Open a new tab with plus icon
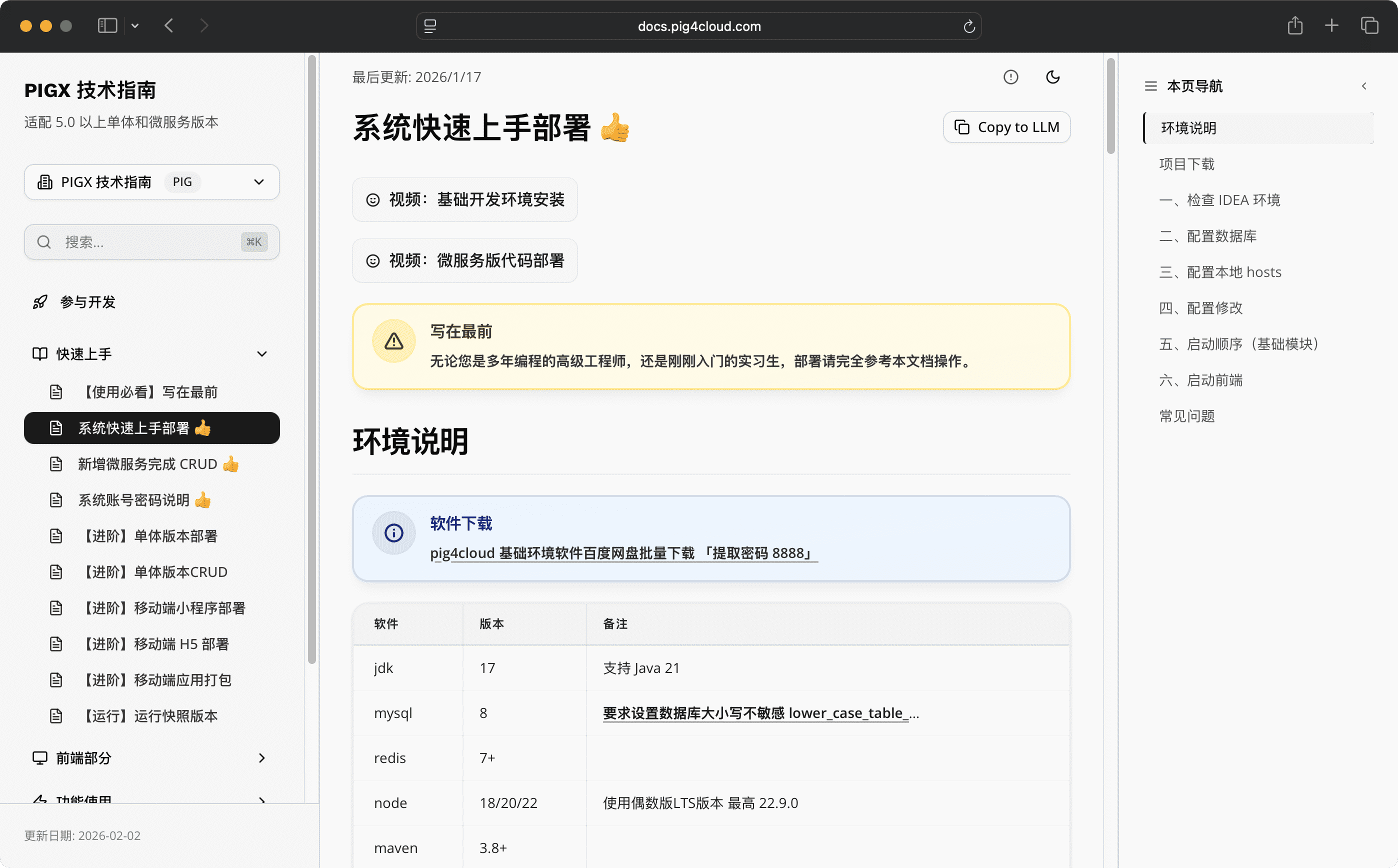This screenshot has width=1398, height=868. point(1331,26)
